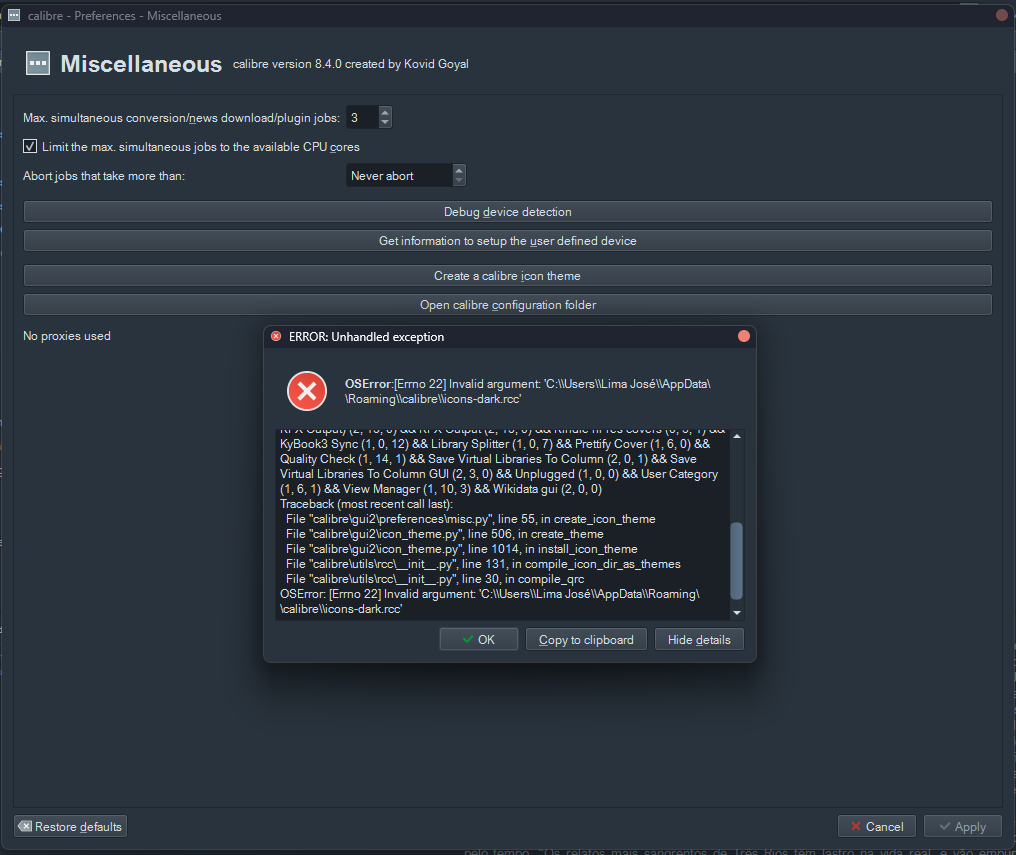Click the compile_qrc line 30 traceback line
Viewport: 1016px width, 855px height.
pos(435,578)
